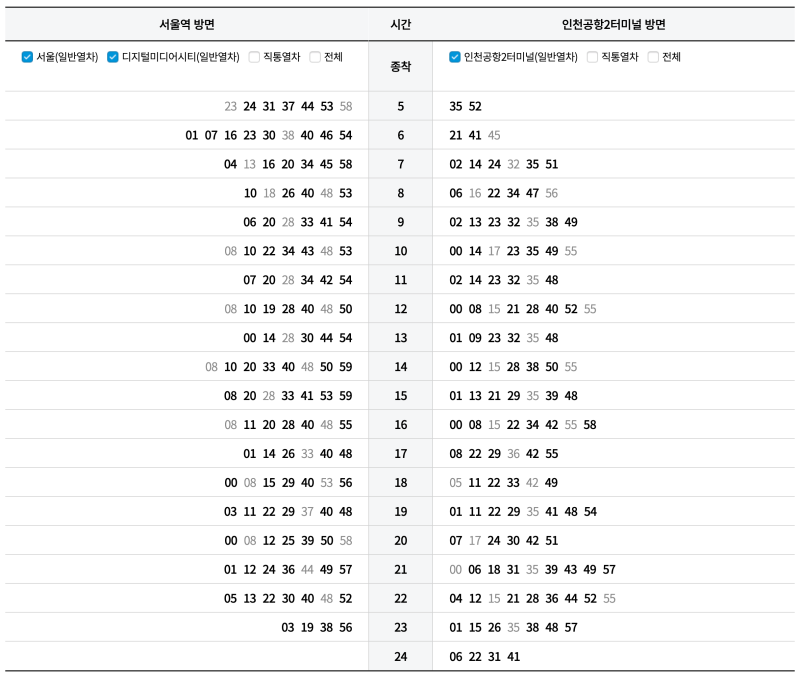This screenshot has height=683, width=800.
Task: Select the 56 time in the 23 o'clock Seoul row
Action: click(x=346, y=627)
